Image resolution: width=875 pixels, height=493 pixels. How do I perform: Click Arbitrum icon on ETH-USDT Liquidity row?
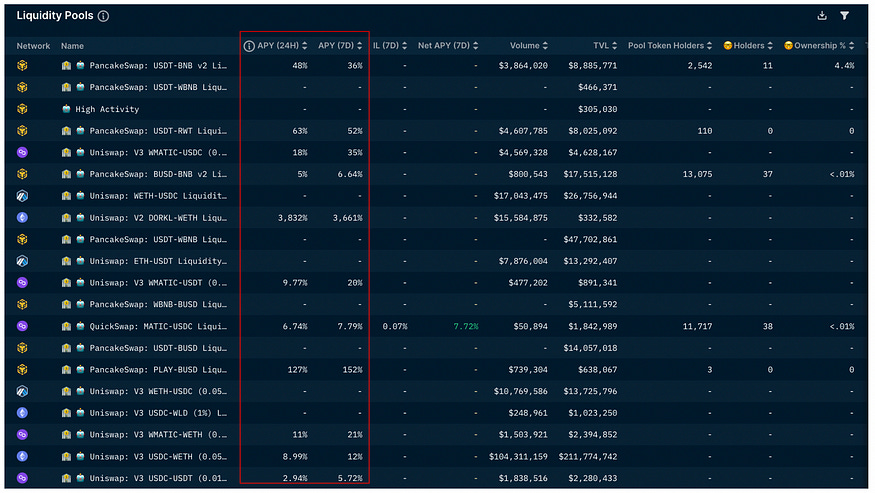(22, 261)
